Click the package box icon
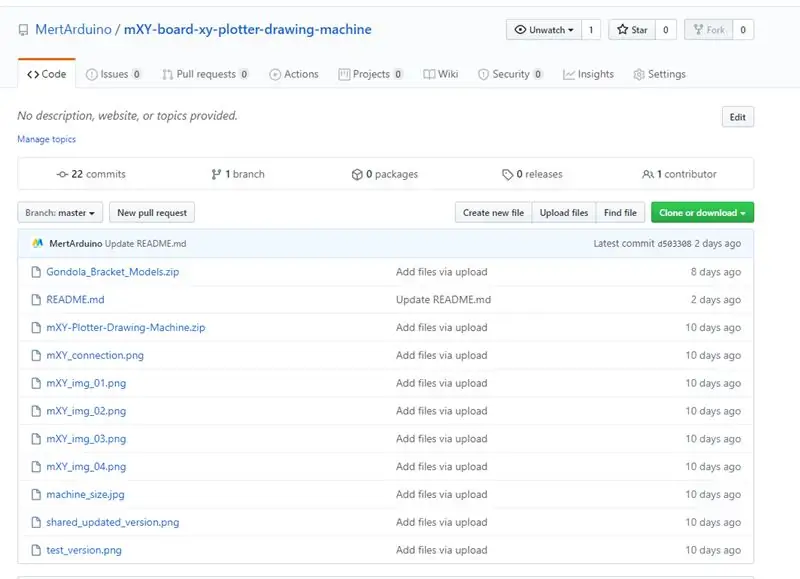 pyautogui.click(x=357, y=174)
